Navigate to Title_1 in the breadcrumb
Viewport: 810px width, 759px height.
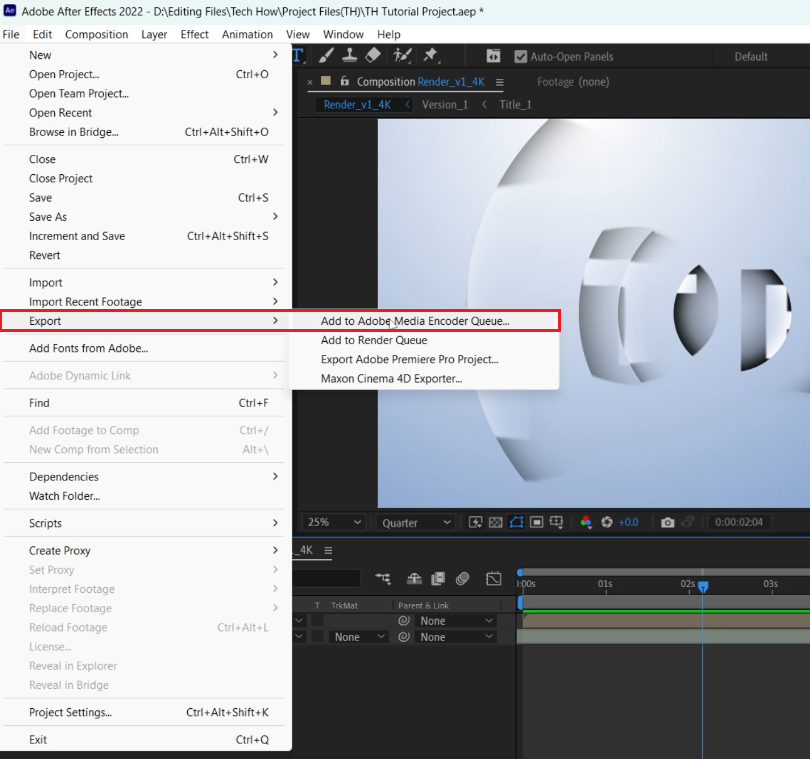515,104
